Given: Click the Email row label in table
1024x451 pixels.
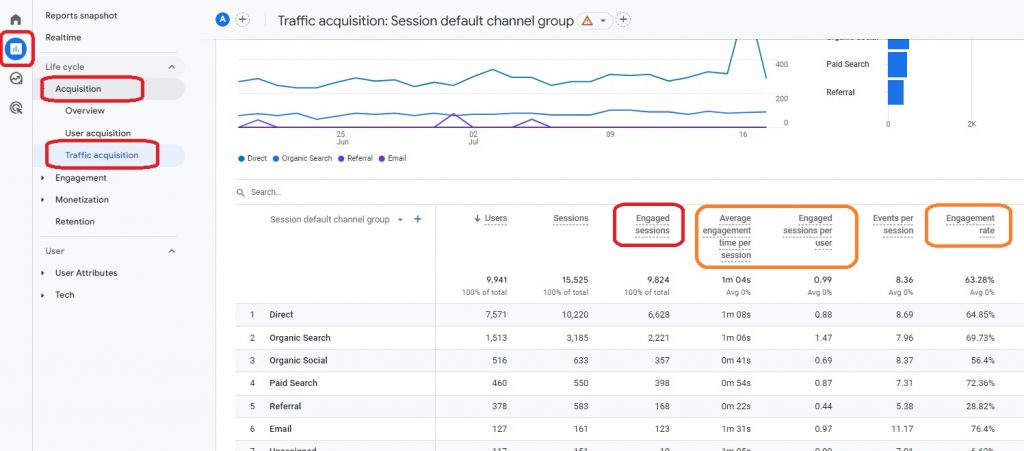Looking at the screenshot, I should point(280,429).
